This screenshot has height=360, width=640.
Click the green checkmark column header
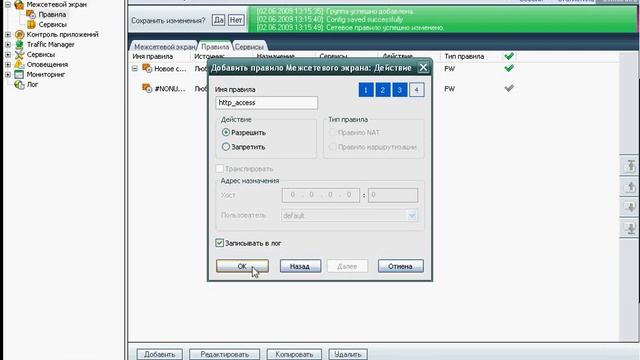[509, 56]
